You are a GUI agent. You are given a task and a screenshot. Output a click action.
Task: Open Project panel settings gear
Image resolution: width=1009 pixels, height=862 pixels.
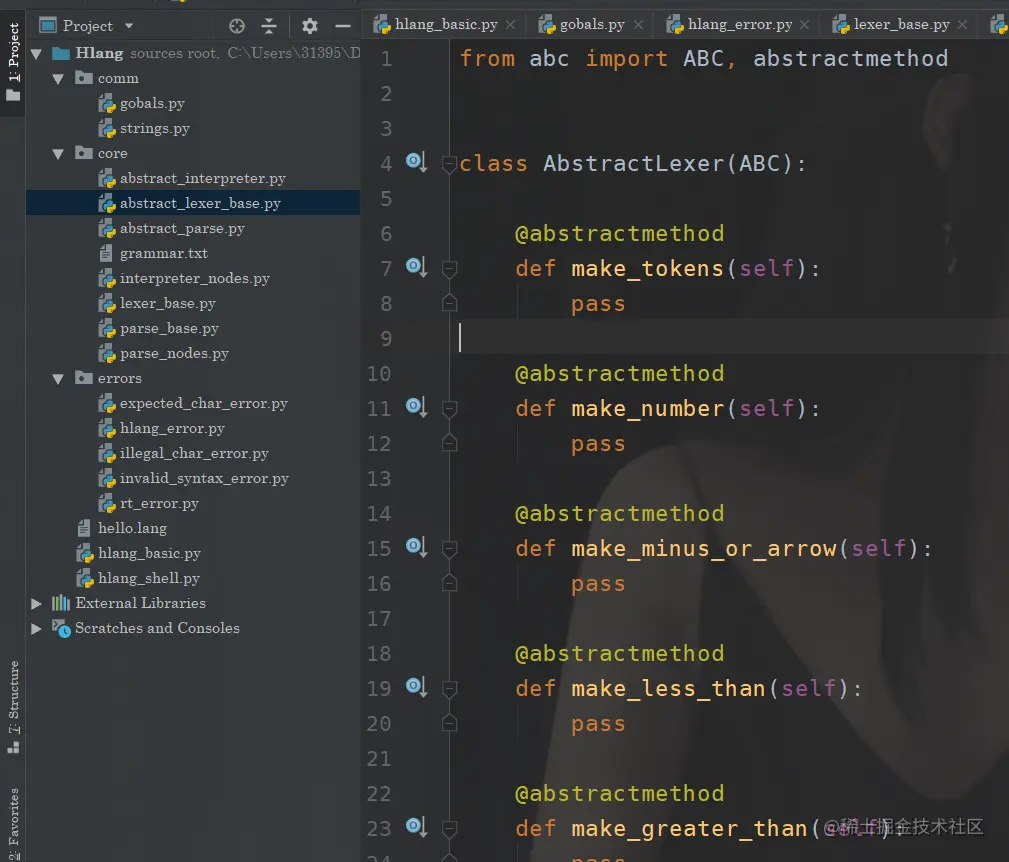point(310,26)
